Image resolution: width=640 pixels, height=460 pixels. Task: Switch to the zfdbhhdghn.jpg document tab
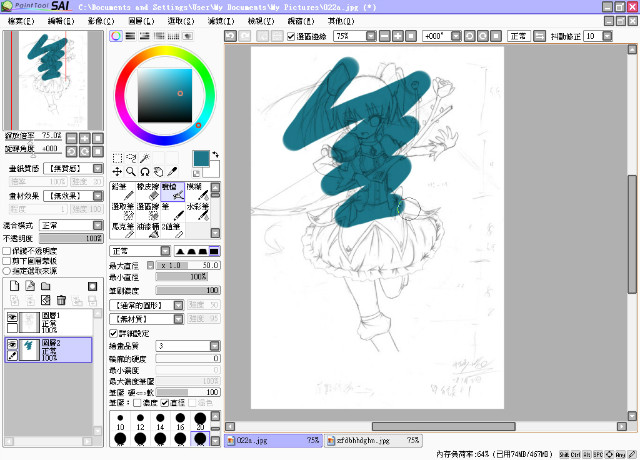(373, 440)
